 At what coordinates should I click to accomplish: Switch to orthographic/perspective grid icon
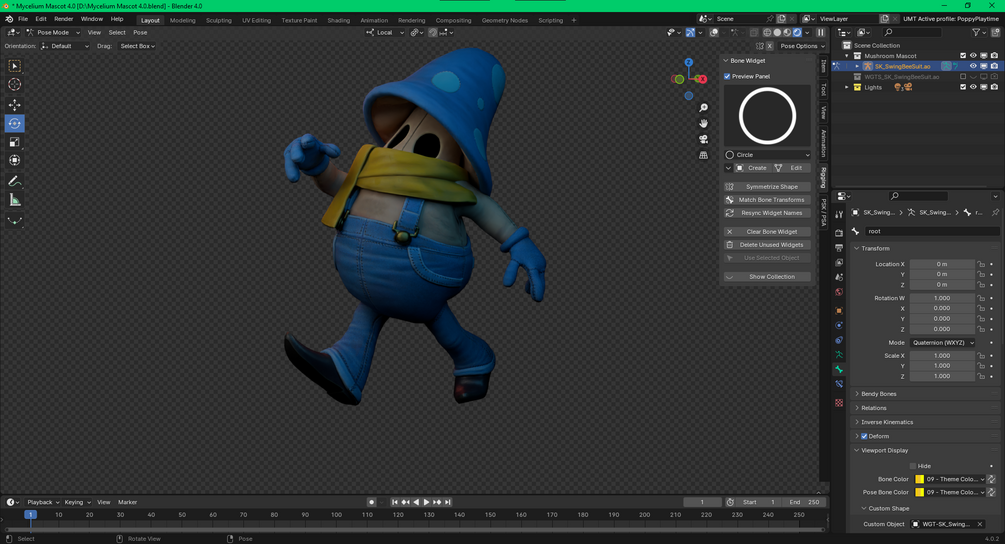704,155
